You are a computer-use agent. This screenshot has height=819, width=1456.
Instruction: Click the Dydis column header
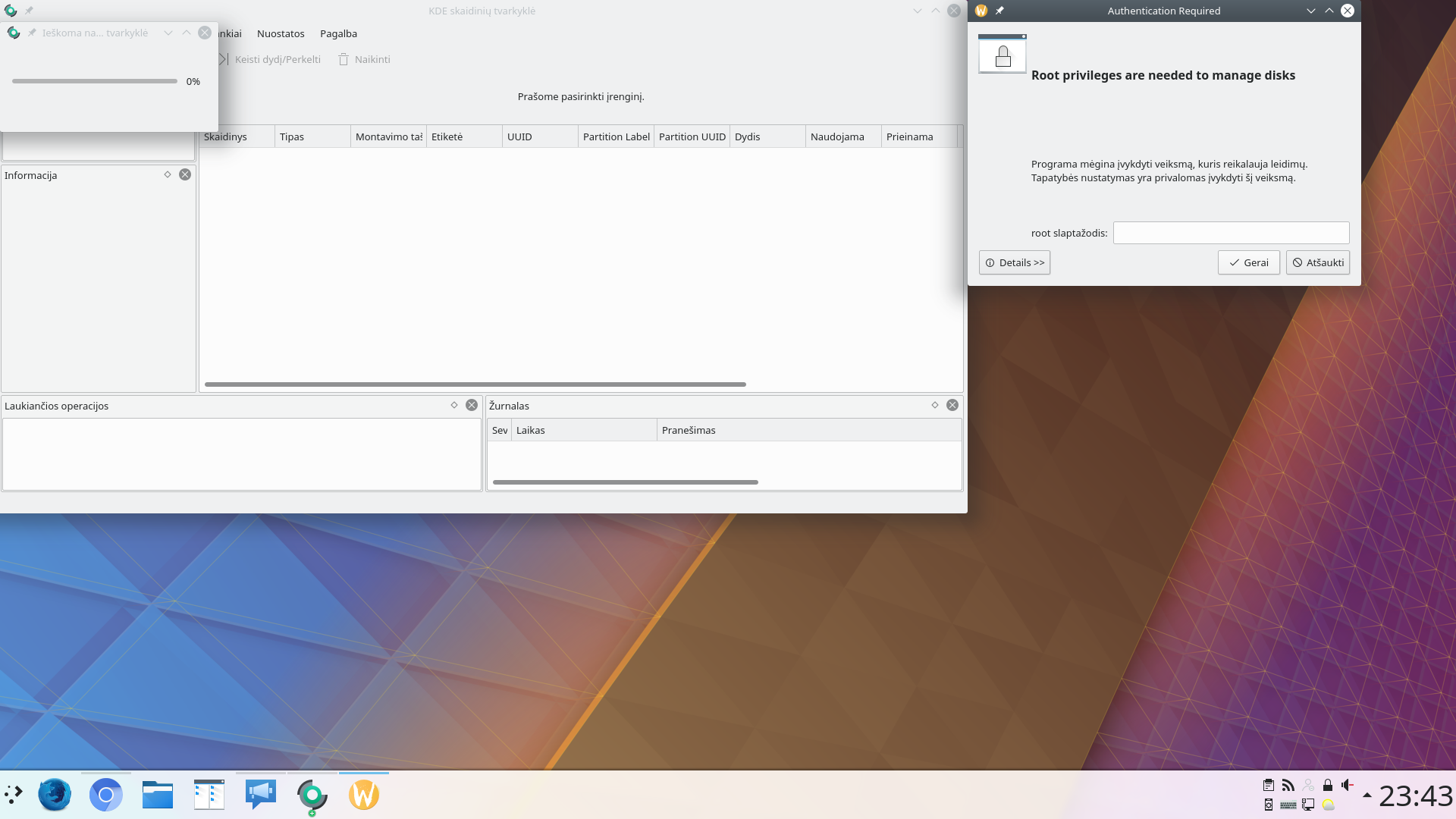point(767,136)
